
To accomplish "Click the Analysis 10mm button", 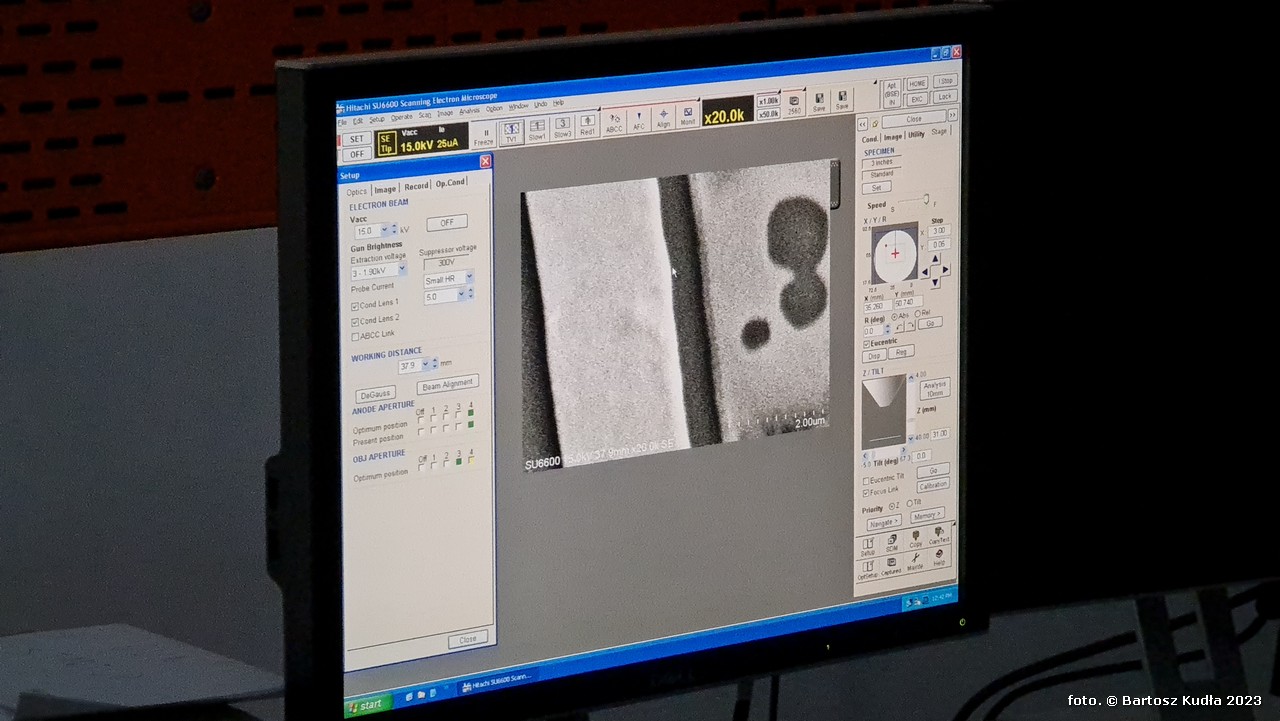I will (935, 388).
